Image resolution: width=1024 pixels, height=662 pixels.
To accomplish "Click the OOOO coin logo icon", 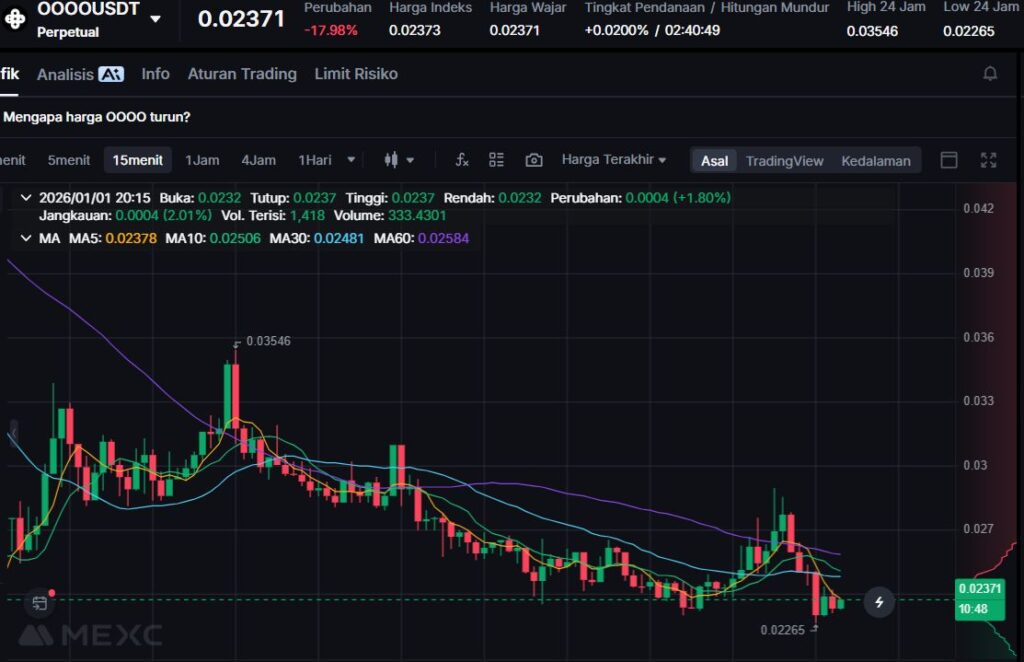I will point(16,19).
